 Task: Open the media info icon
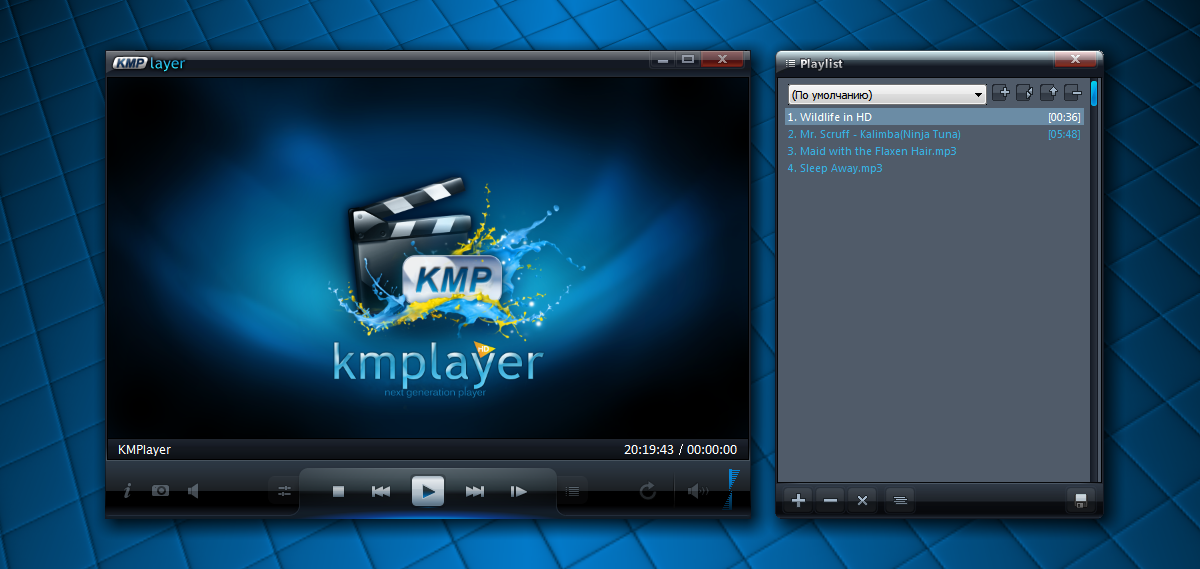(x=127, y=491)
